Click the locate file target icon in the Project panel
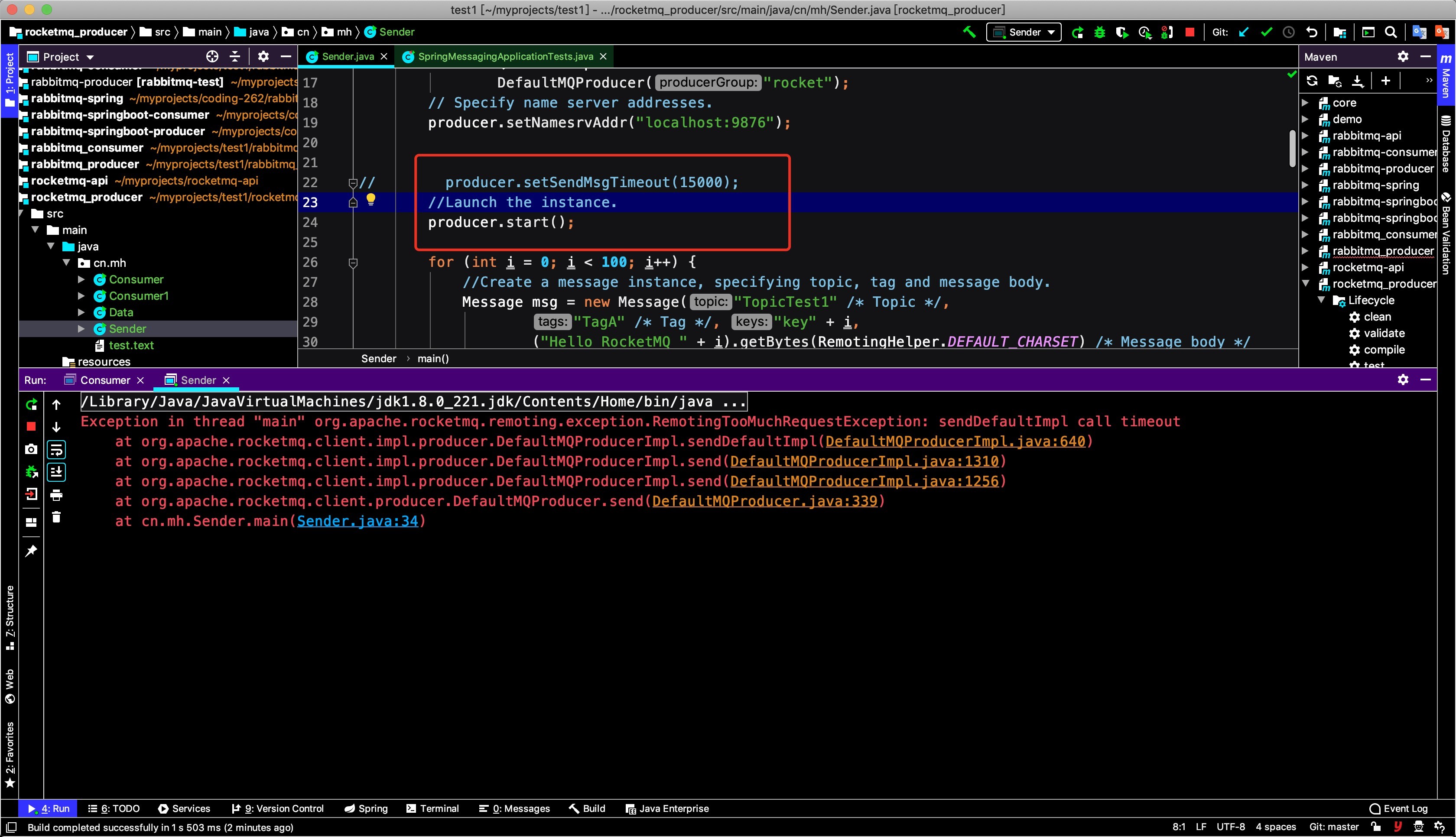This screenshot has width=1456, height=837. pyautogui.click(x=212, y=56)
